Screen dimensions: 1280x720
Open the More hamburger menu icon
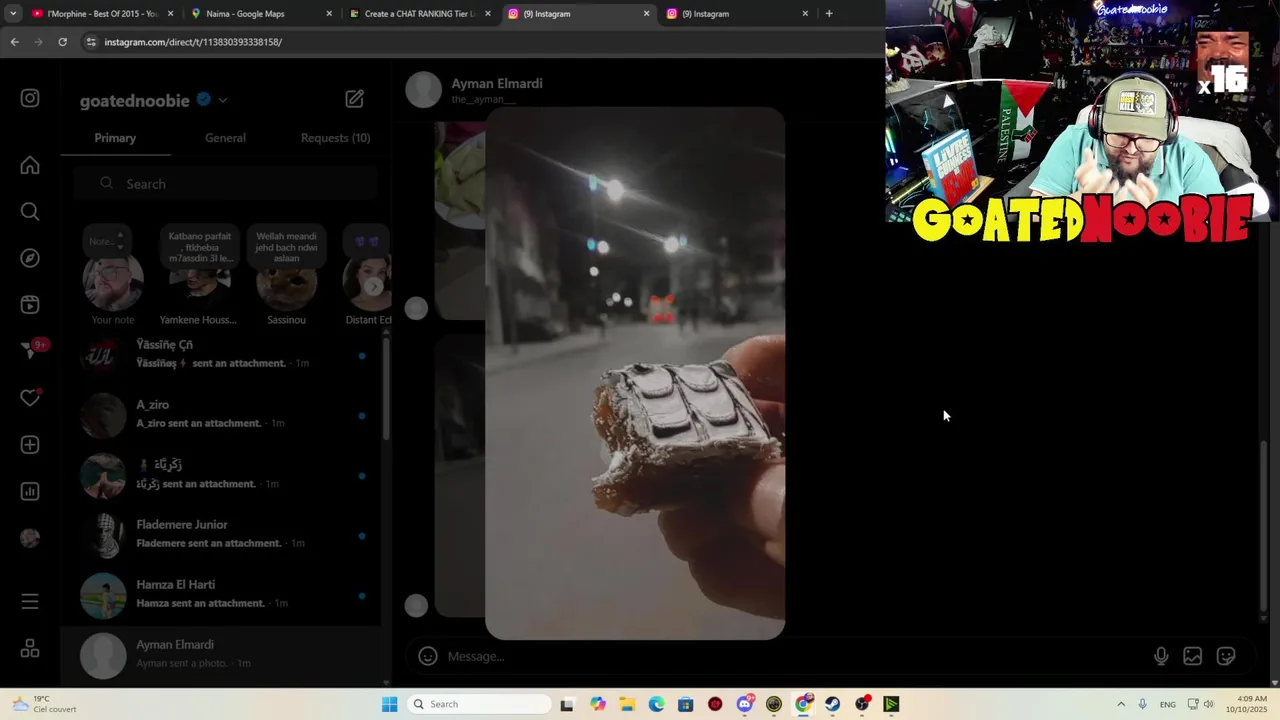click(x=30, y=601)
